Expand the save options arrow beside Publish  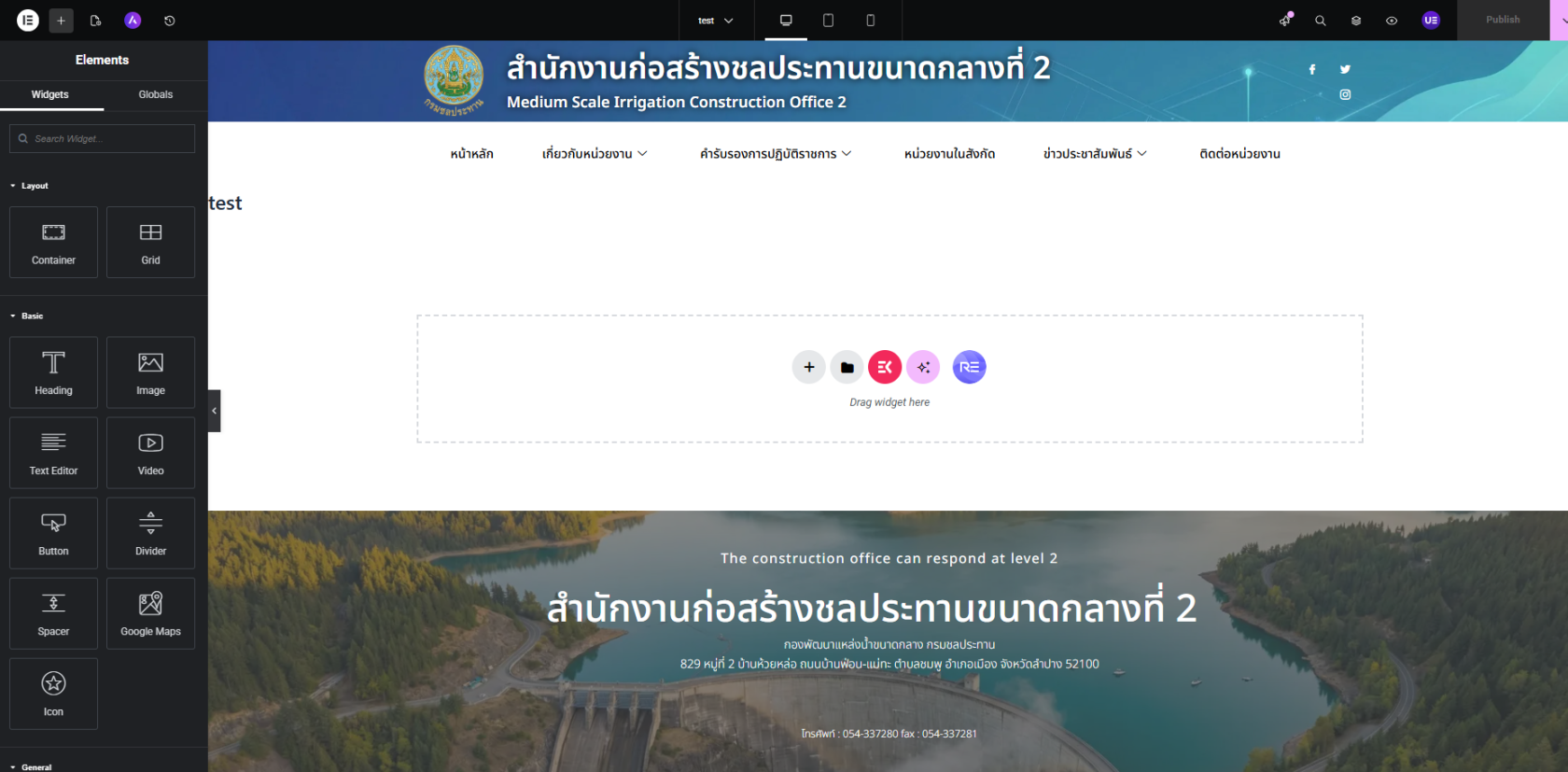[1560, 20]
